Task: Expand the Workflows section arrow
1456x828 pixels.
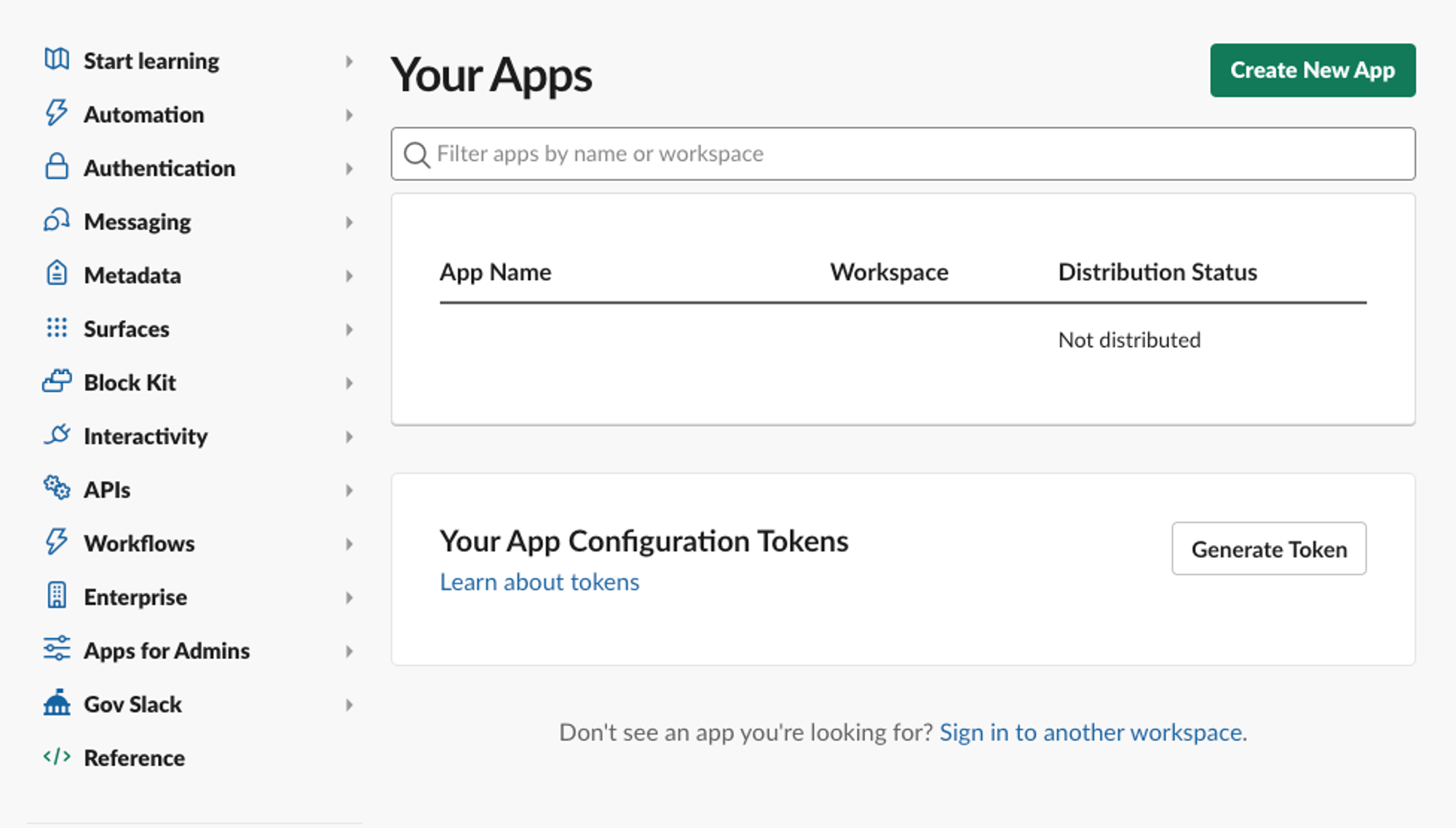Action: point(349,544)
